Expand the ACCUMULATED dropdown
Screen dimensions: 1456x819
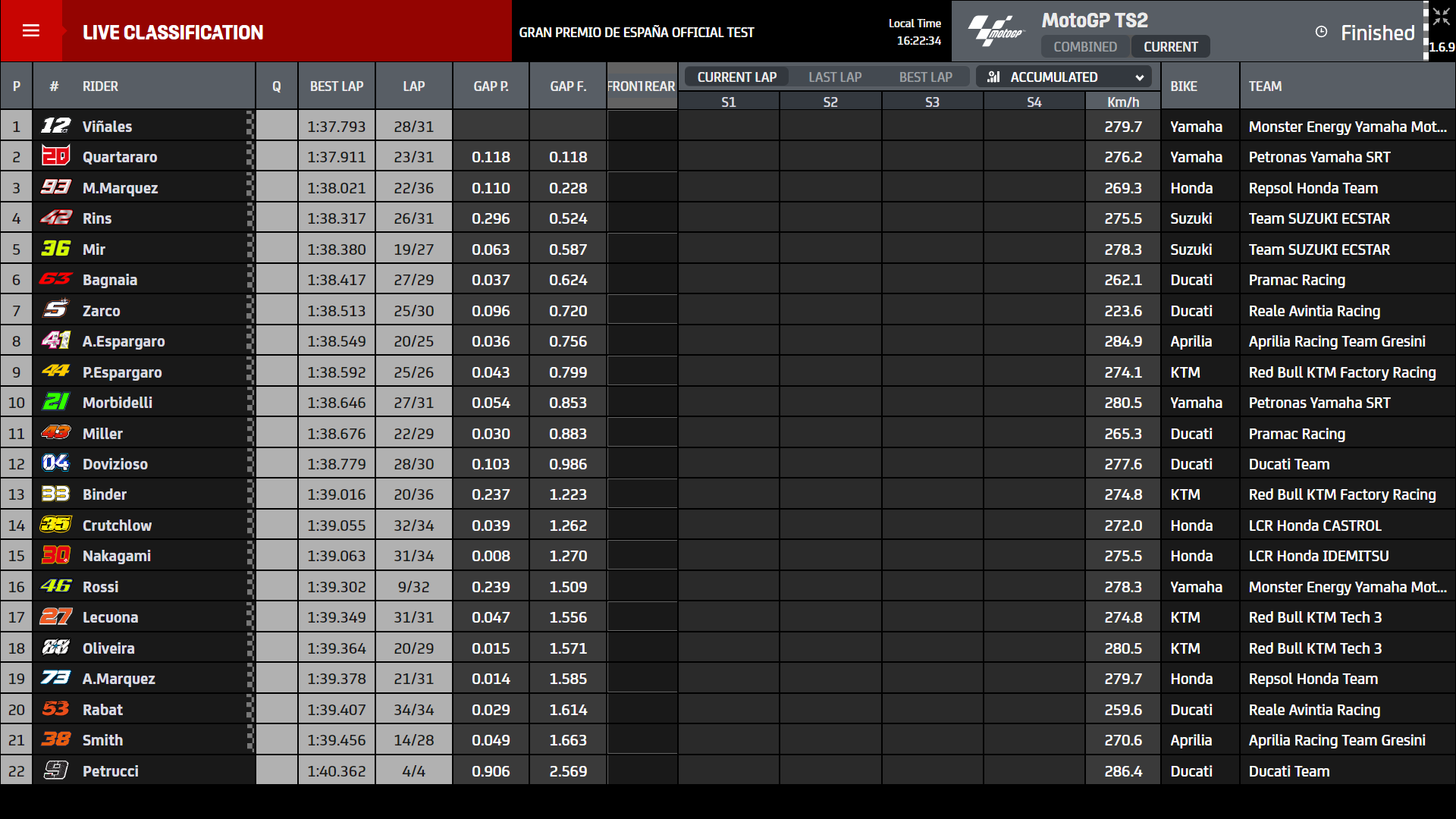tap(1064, 77)
